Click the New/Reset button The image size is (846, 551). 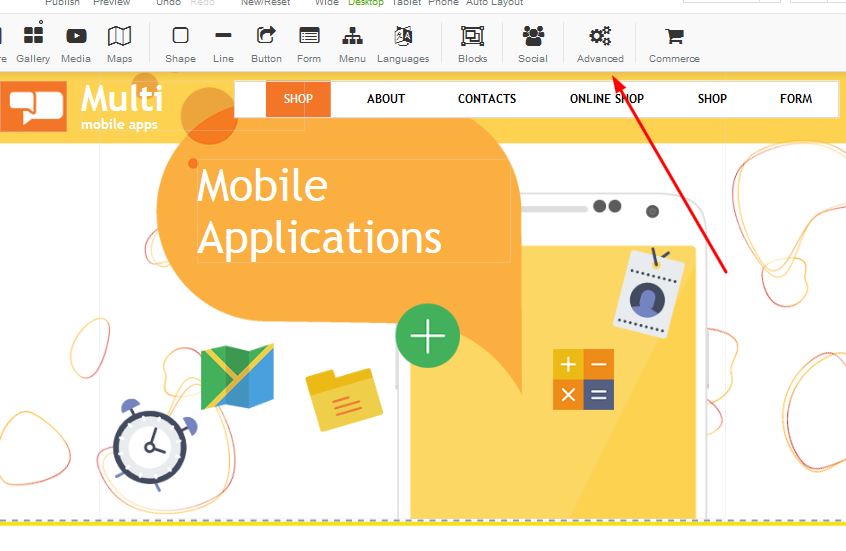[265, 3]
